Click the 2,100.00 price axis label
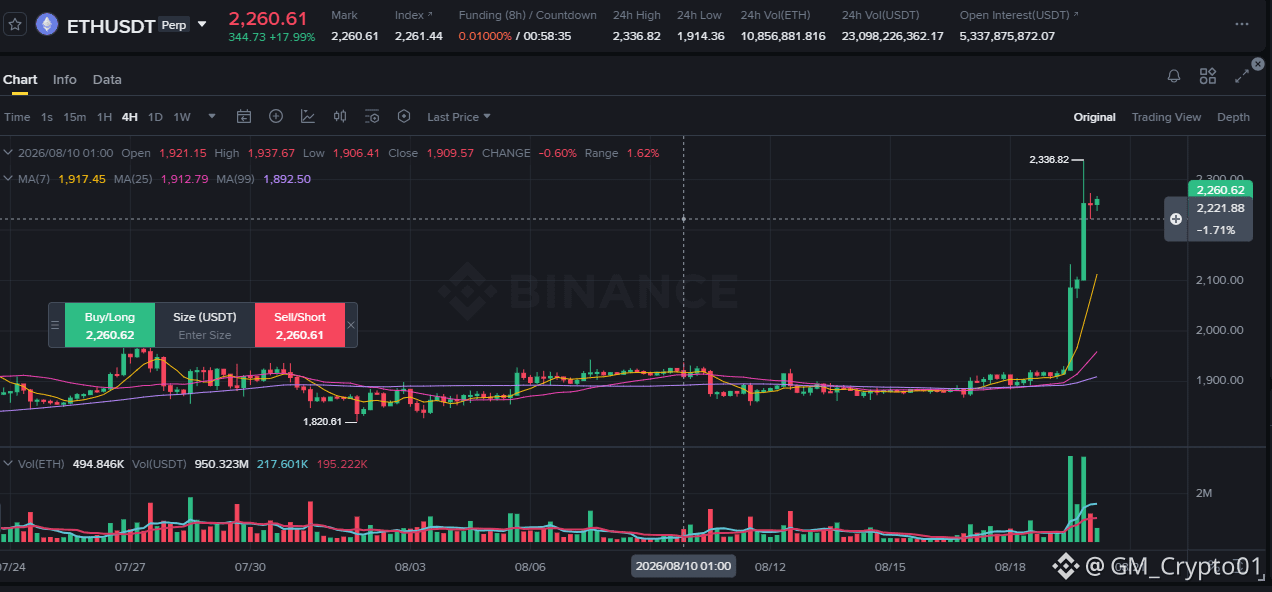 1219,280
